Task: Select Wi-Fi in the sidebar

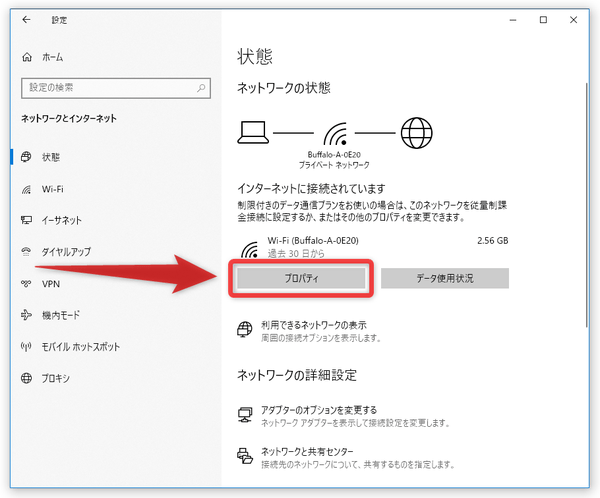Action: tap(53, 189)
